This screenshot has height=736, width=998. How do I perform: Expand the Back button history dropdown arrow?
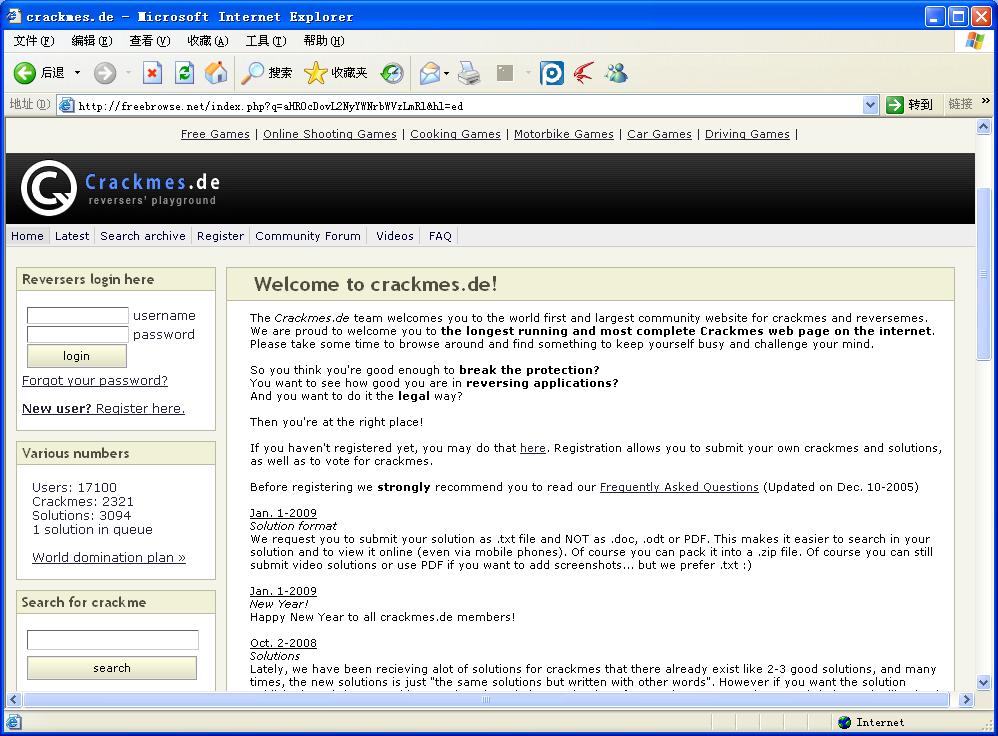[78, 73]
